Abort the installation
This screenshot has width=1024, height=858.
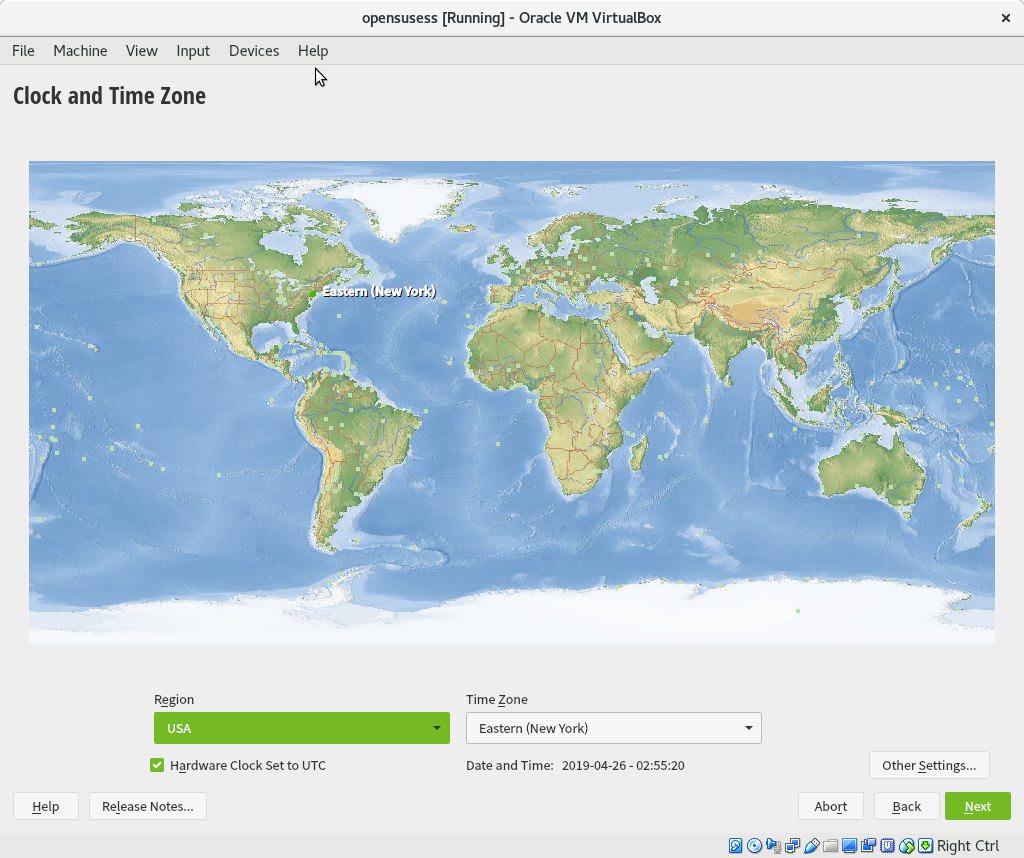tap(830, 806)
